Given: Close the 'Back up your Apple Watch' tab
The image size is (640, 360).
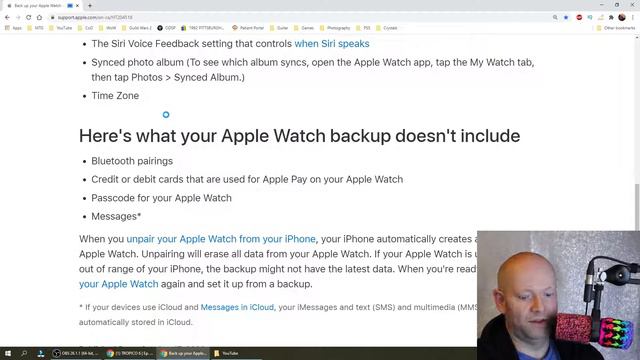Looking at the screenshot, I should pyautogui.click(x=78, y=6).
